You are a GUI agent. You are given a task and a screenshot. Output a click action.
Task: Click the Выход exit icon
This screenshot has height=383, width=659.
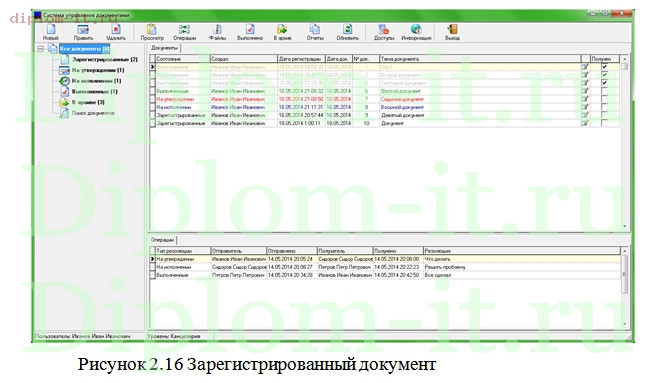pos(452,32)
